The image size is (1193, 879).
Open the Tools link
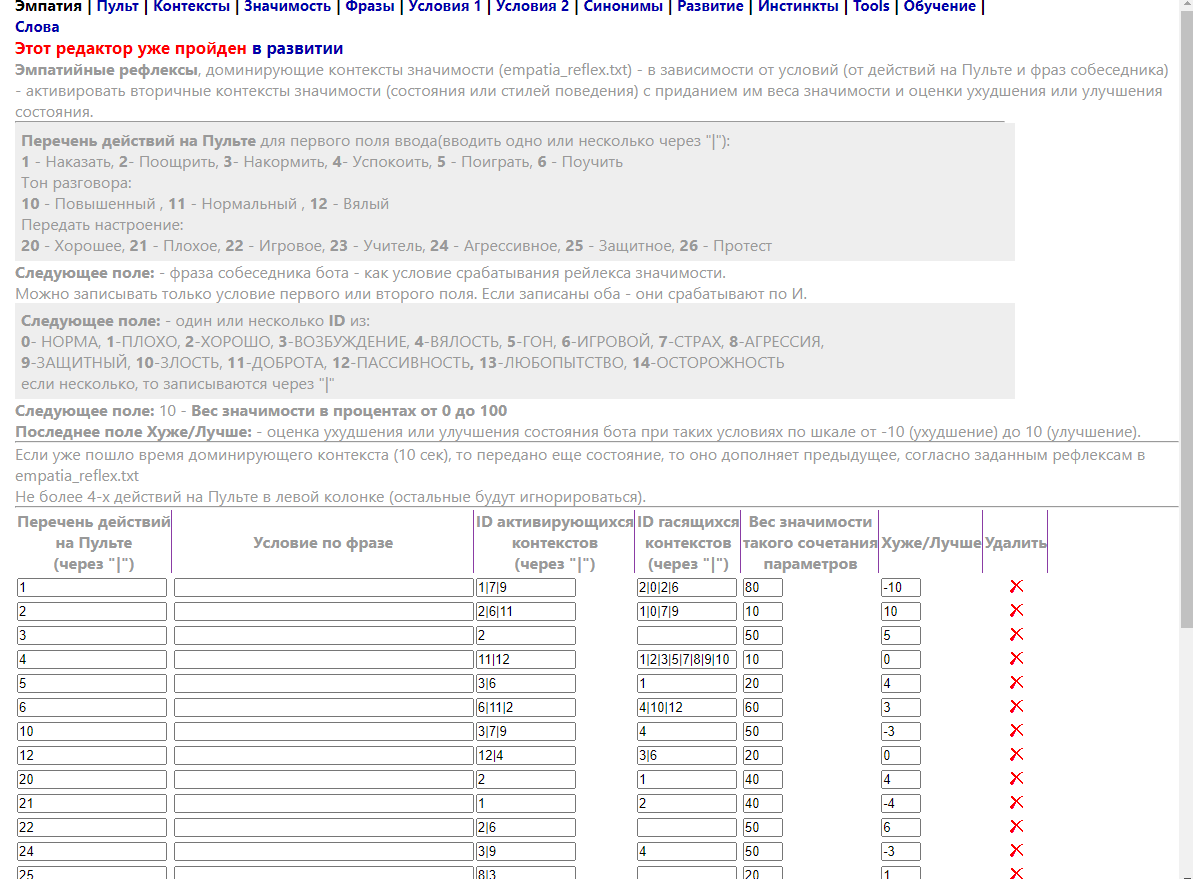pos(871,7)
